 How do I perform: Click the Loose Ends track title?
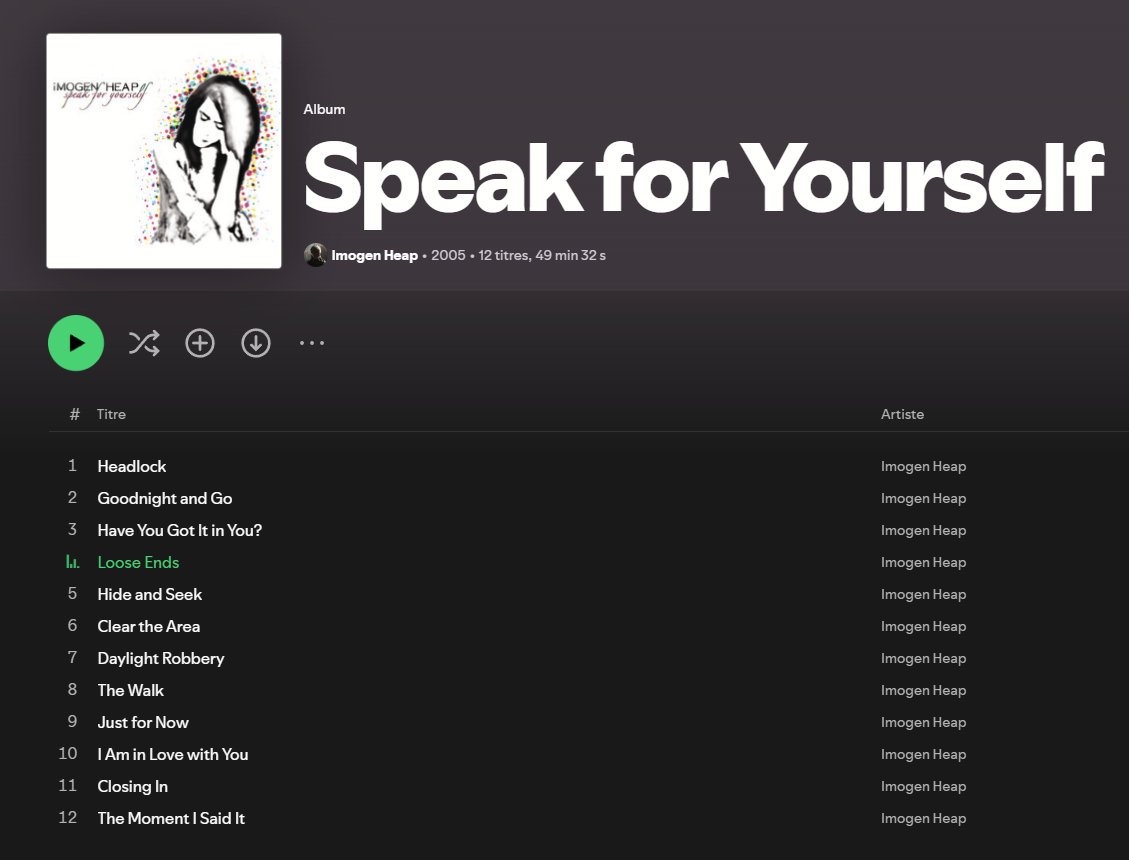click(x=139, y=562)
